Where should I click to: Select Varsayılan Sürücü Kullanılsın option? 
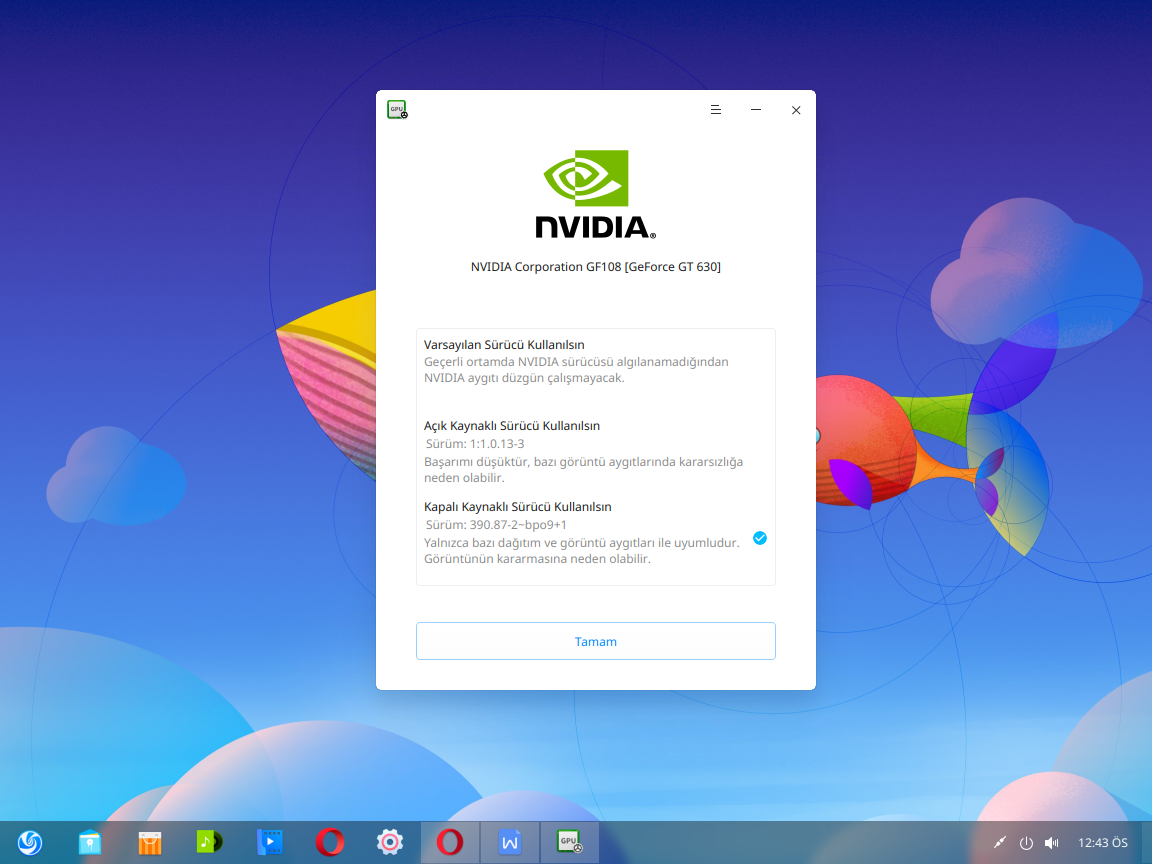(596, 361)
